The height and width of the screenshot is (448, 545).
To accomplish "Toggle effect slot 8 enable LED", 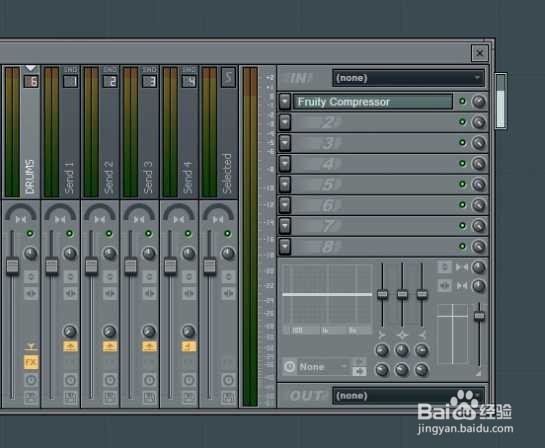I will [462, 246].
